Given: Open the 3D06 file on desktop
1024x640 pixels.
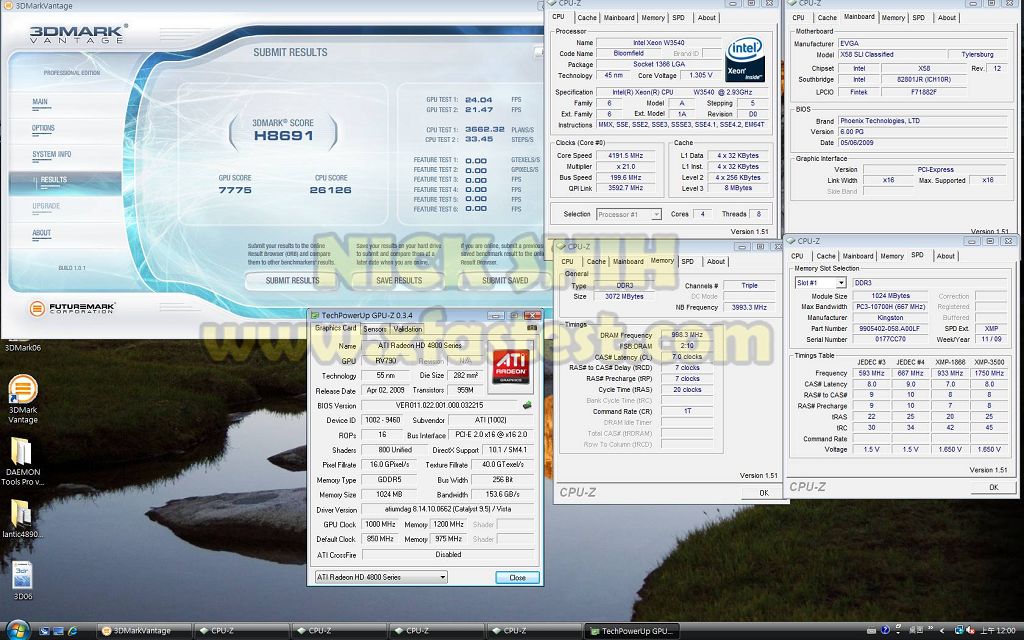Looking at the screenshot, I should pos(22,576).
